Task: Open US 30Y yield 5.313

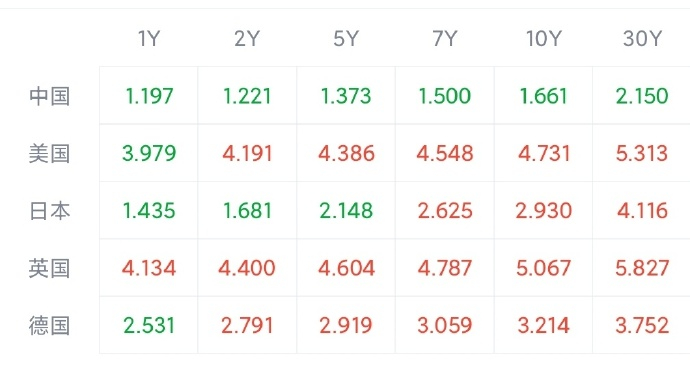Action: tap(642, 154)
